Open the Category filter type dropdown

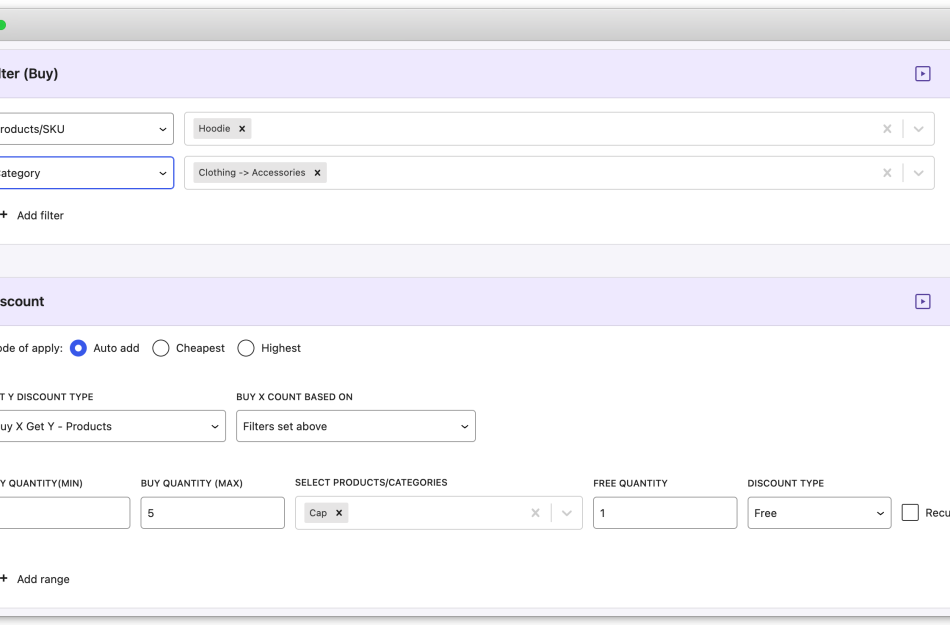pyautogui.click(x=85, y=173)
